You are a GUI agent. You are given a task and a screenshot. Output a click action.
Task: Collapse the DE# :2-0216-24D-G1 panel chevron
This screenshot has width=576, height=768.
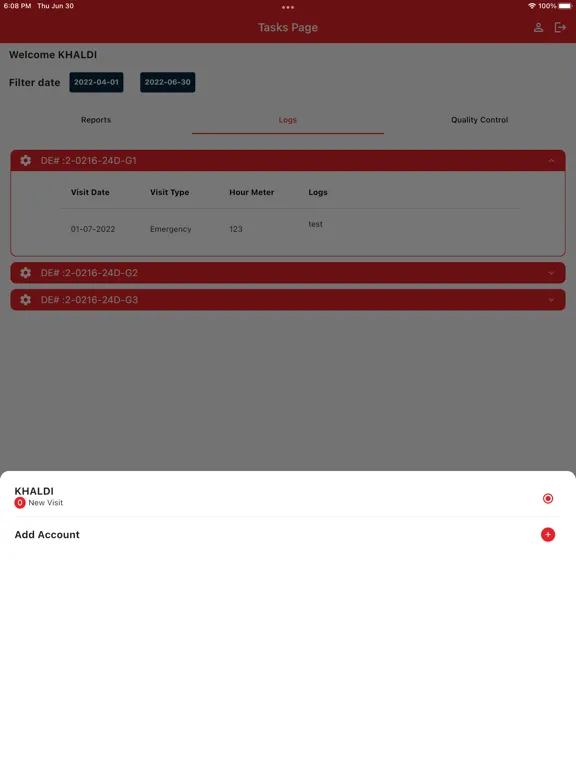coord(552,160)
